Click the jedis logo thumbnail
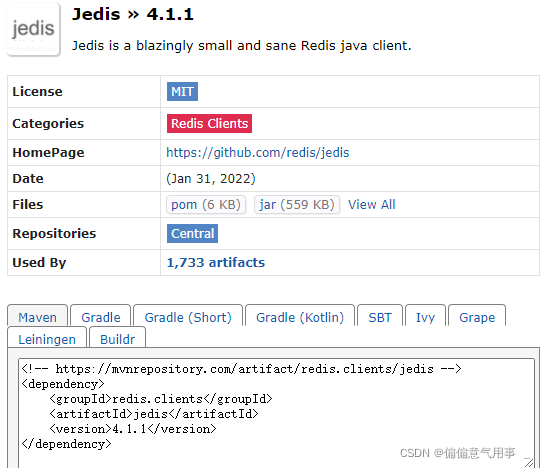This screenshot has height=468, width=545. tap(33, 30)
